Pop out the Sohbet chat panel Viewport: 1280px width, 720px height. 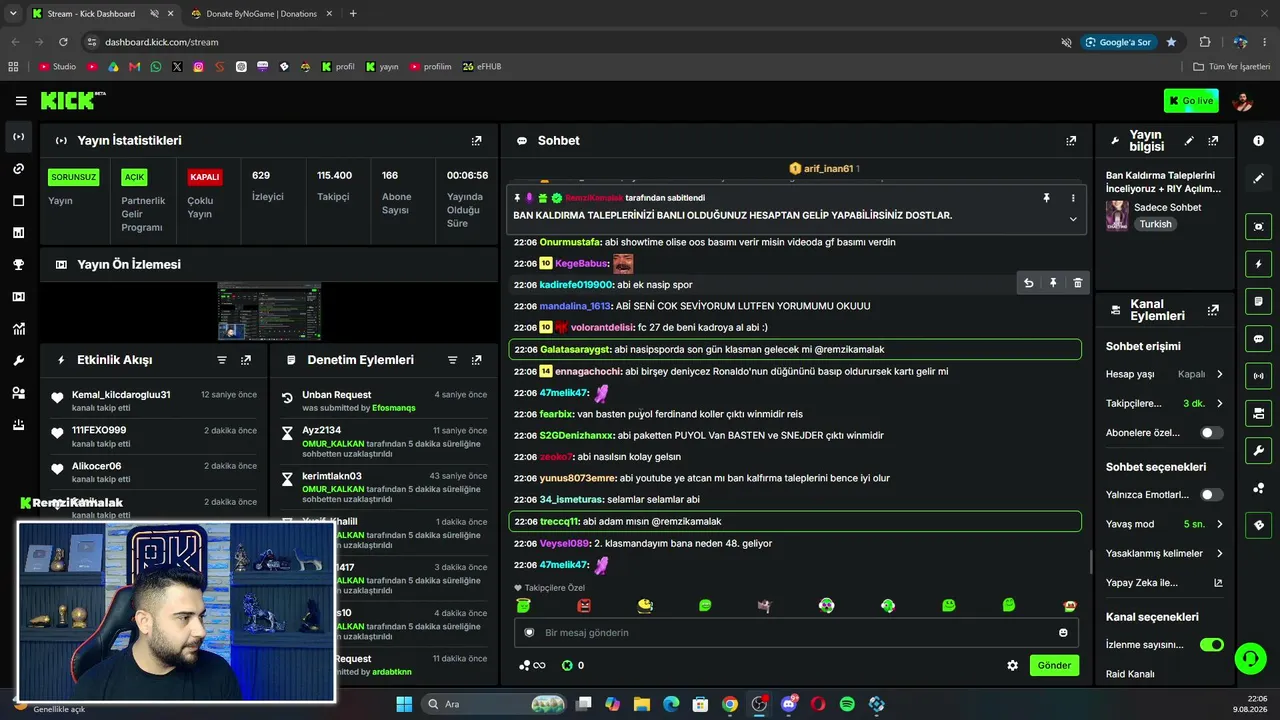(1071, 141)
